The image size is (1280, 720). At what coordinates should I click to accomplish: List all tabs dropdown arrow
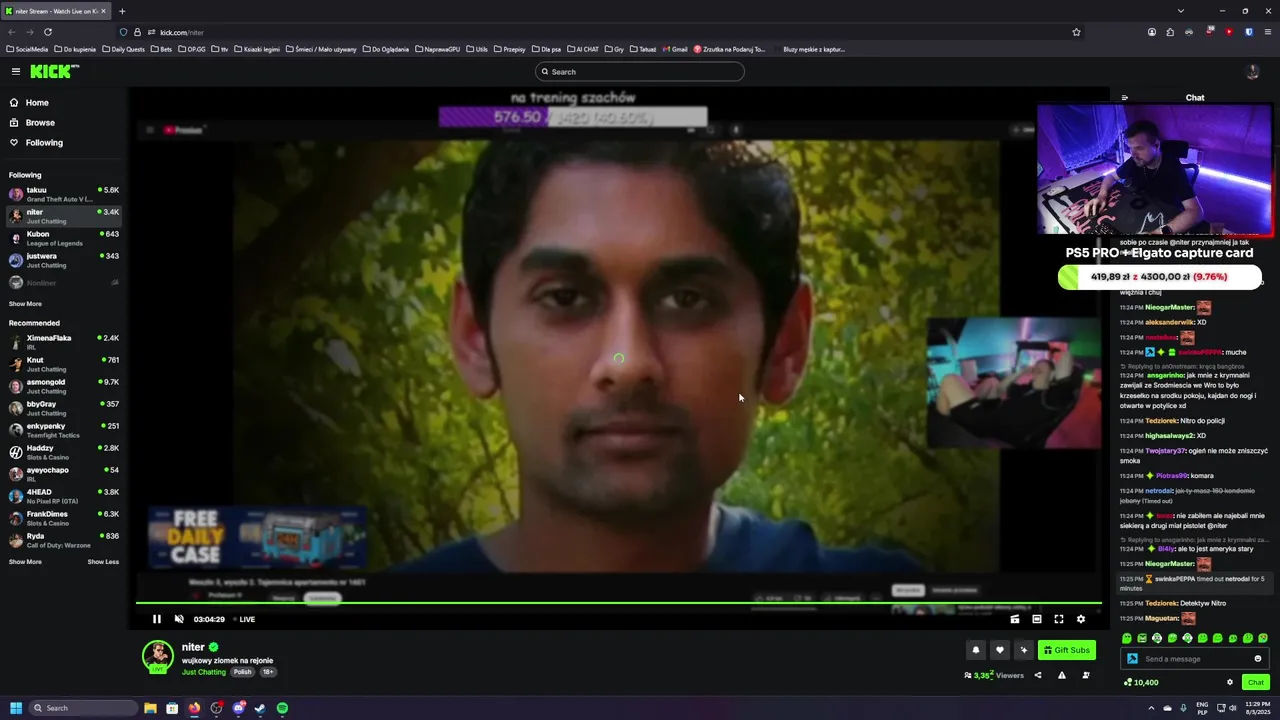(1181, 11)
